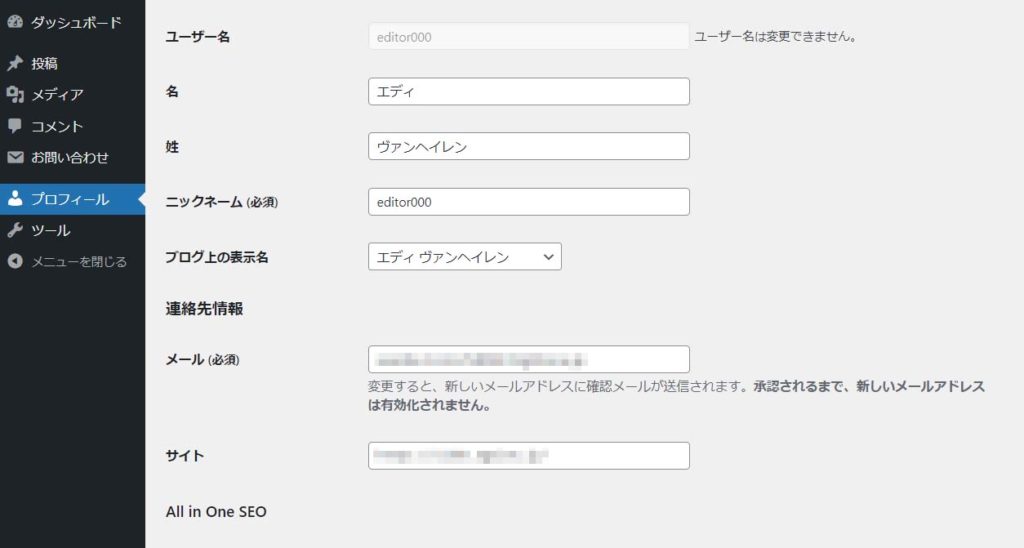The height and width of the screenshot is (548, 1024).
Task: Select the コメント menu item
Action: [x=57, y=126]
